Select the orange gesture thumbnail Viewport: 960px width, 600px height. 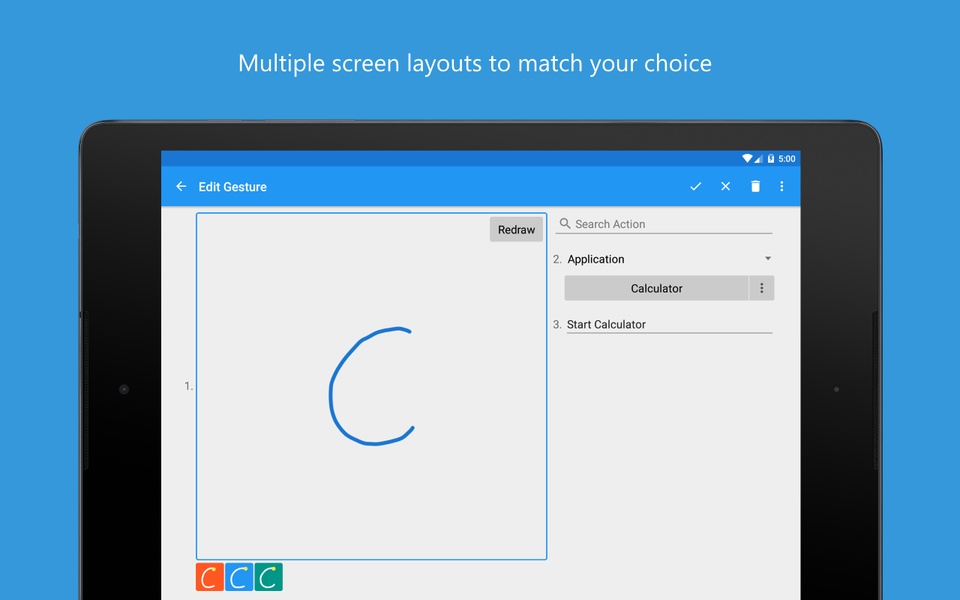pos(210,577)
